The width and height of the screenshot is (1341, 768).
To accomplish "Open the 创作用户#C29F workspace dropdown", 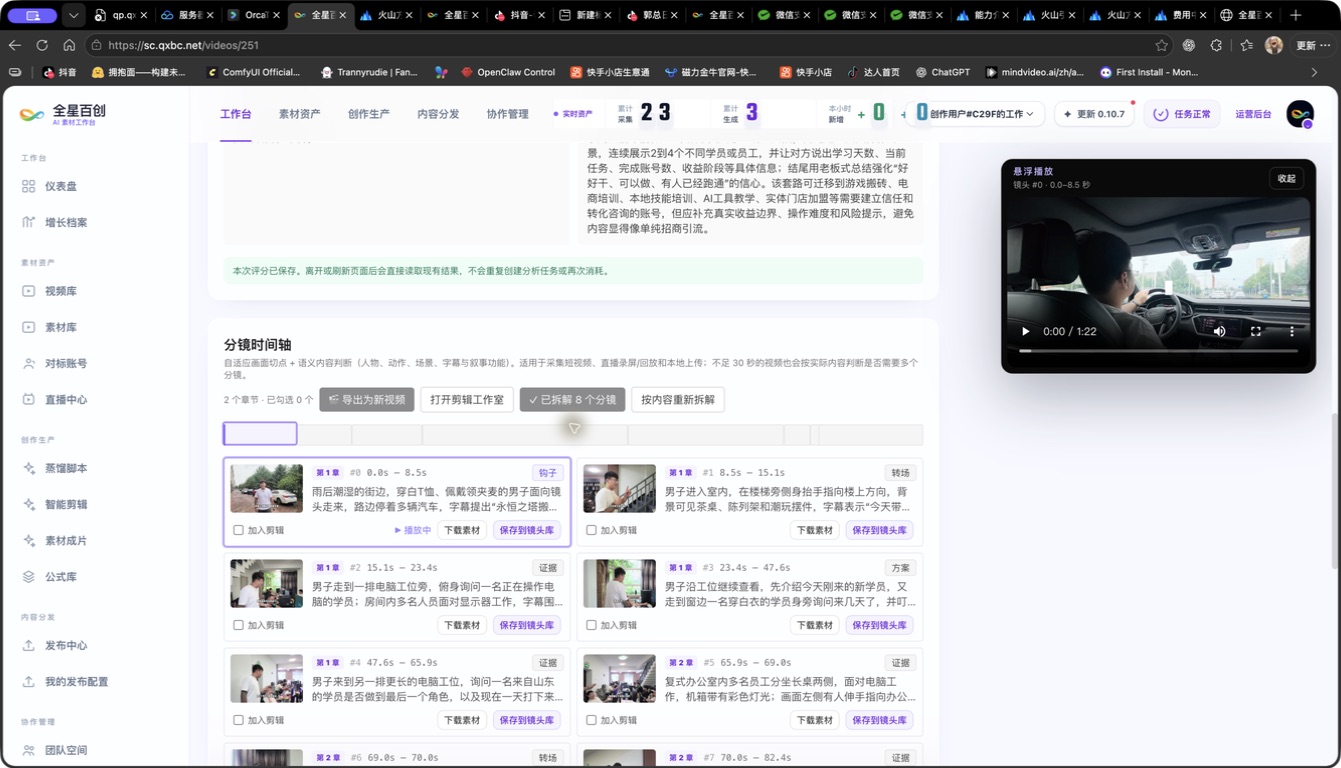I will [x=975, y=114].
